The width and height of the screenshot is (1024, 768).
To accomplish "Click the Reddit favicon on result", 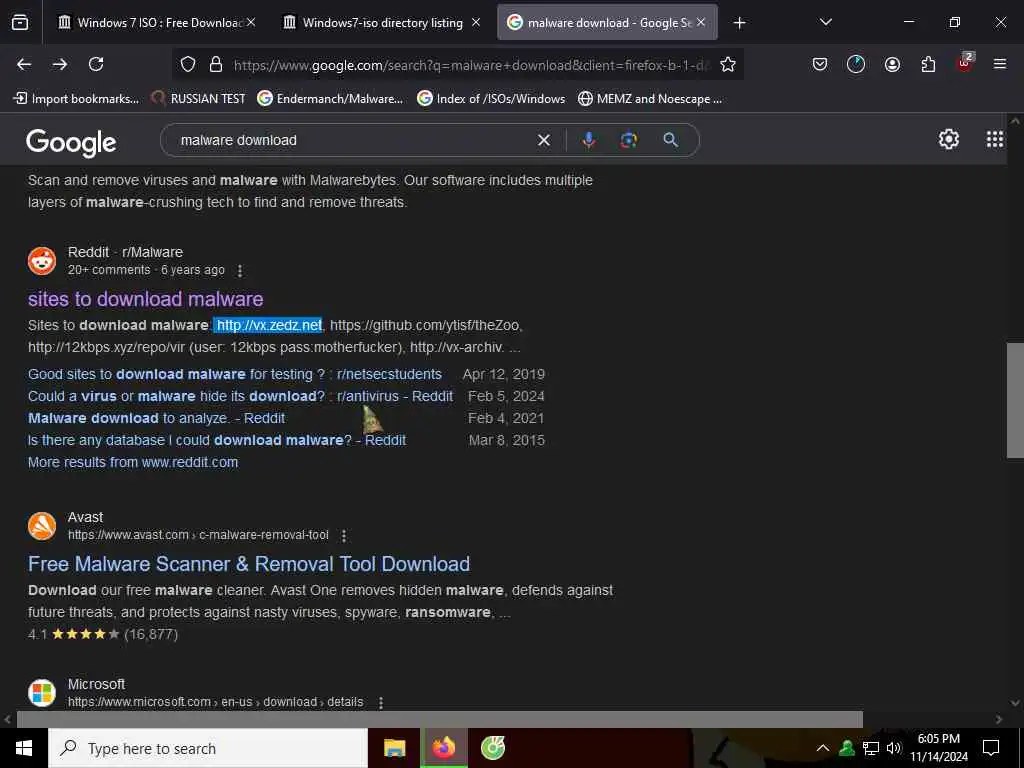I will [42, 261].
